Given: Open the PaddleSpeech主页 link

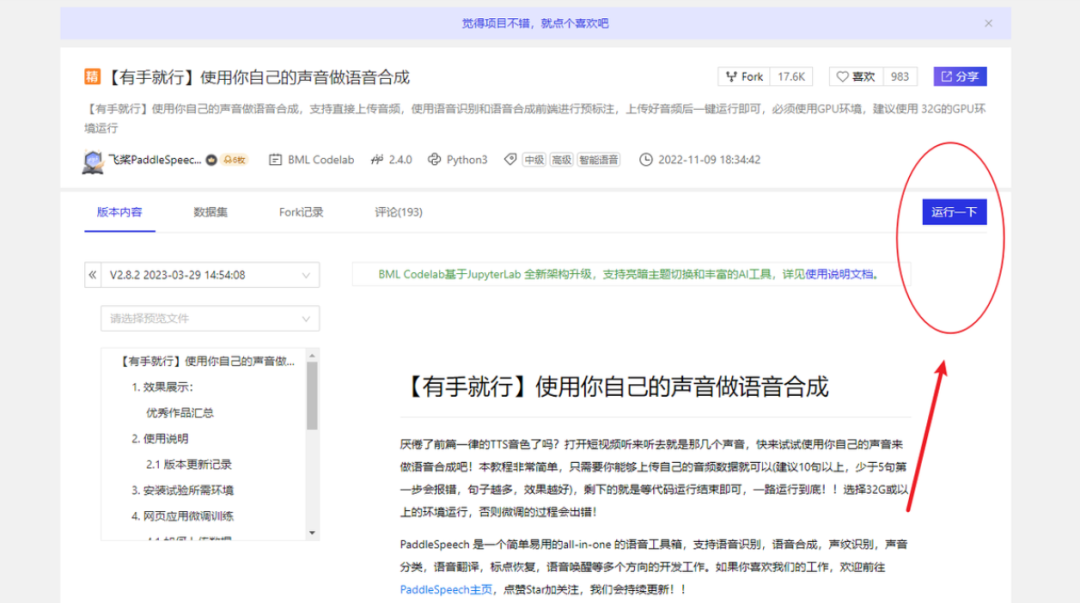Looking at the screenshot, I should pyautogui.click(x=446, y=590).
